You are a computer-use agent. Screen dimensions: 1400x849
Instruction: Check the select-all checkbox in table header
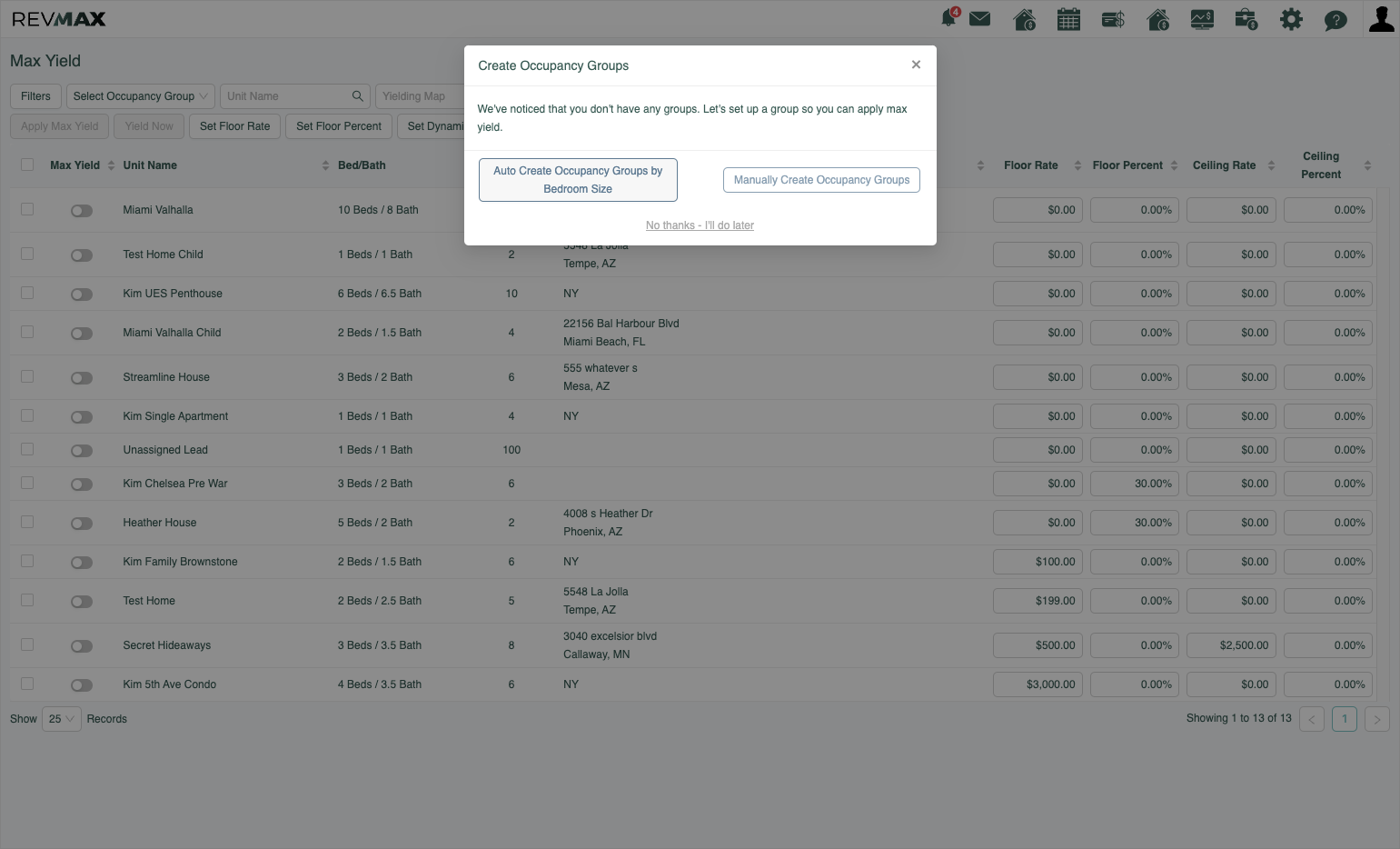27,165
